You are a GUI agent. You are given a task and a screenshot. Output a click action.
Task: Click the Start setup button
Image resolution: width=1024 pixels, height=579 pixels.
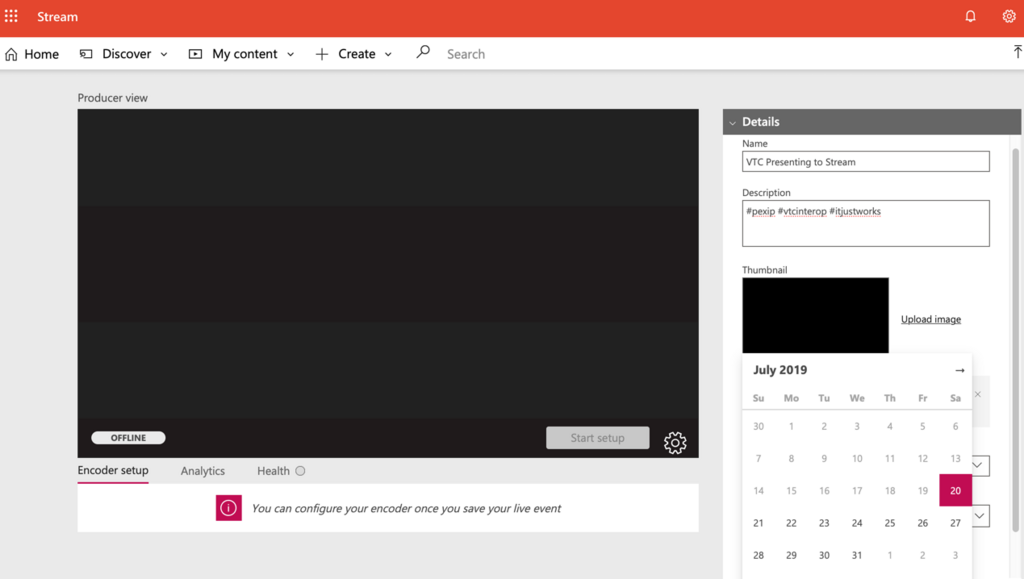click(x=598, y=437)
